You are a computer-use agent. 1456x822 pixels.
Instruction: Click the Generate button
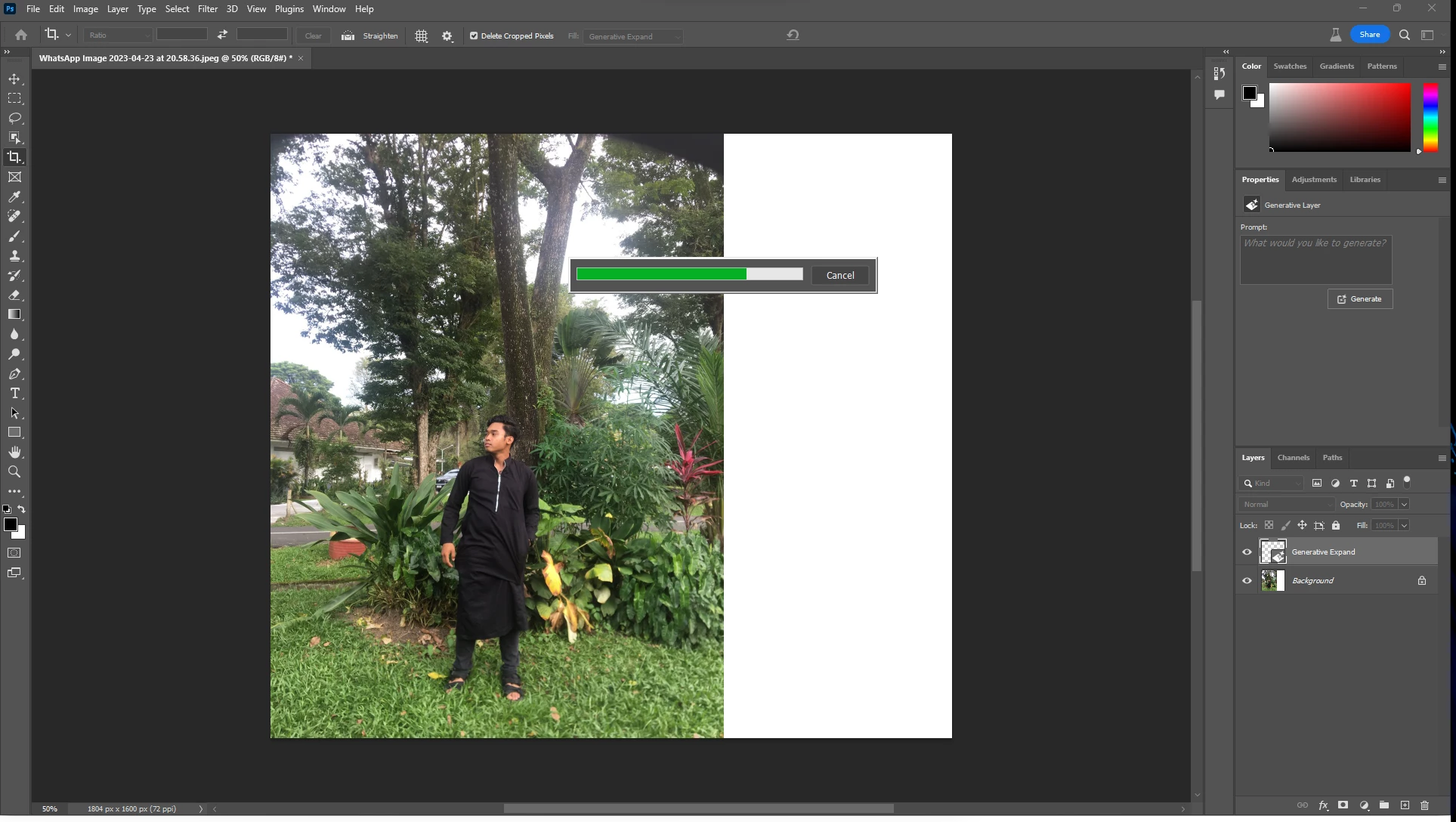click(1359, 298)
